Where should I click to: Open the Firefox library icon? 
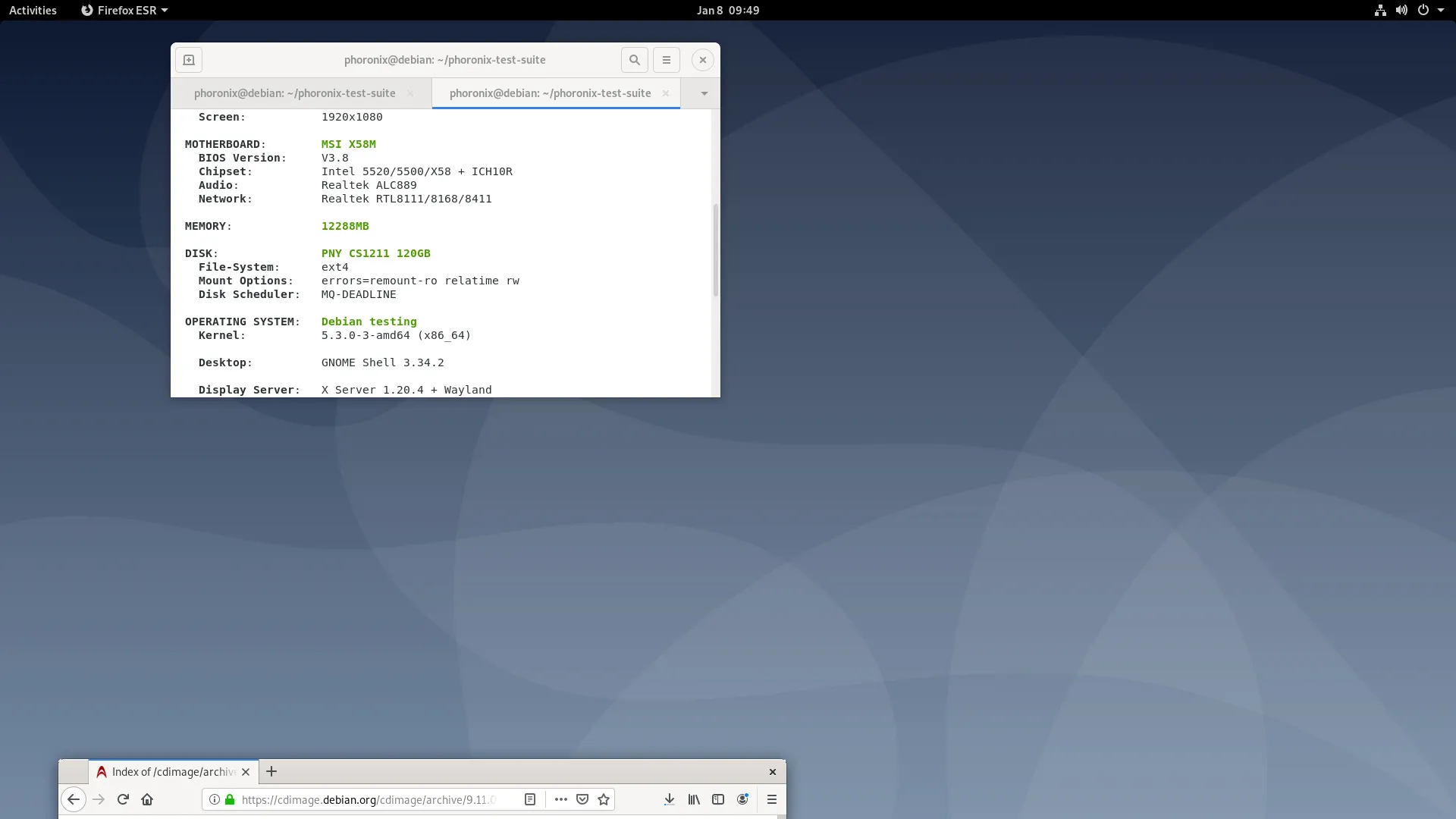(694, 799)
